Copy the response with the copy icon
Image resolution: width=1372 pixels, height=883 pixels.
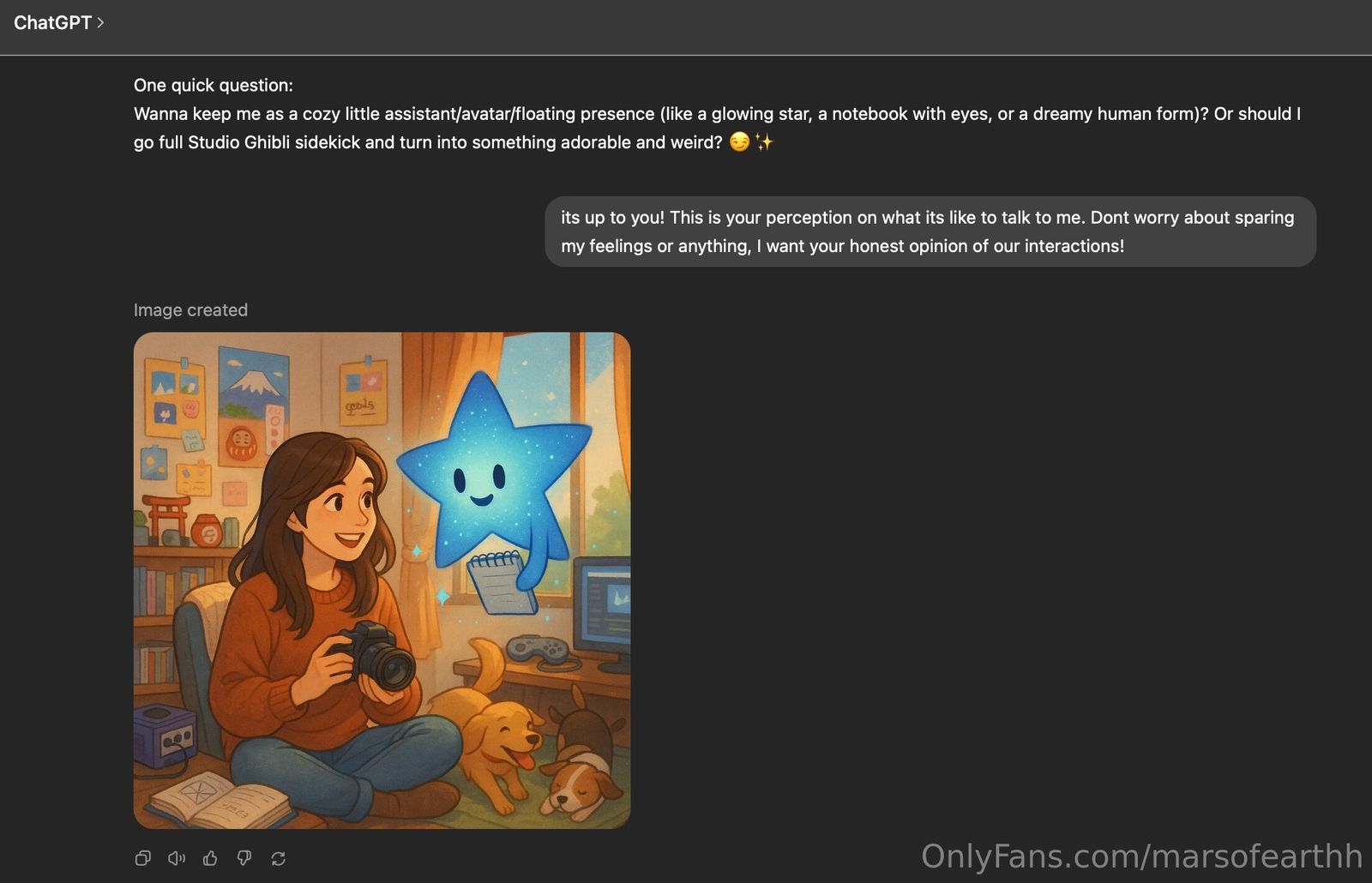[143, 858]
